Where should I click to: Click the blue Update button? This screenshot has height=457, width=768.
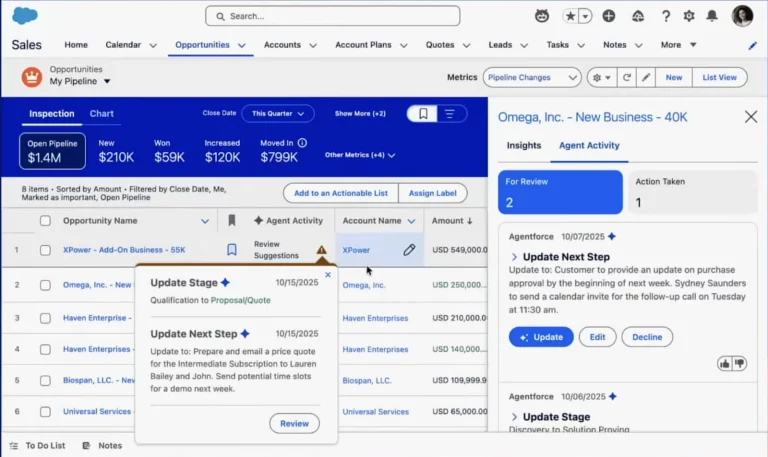point(541,337)
